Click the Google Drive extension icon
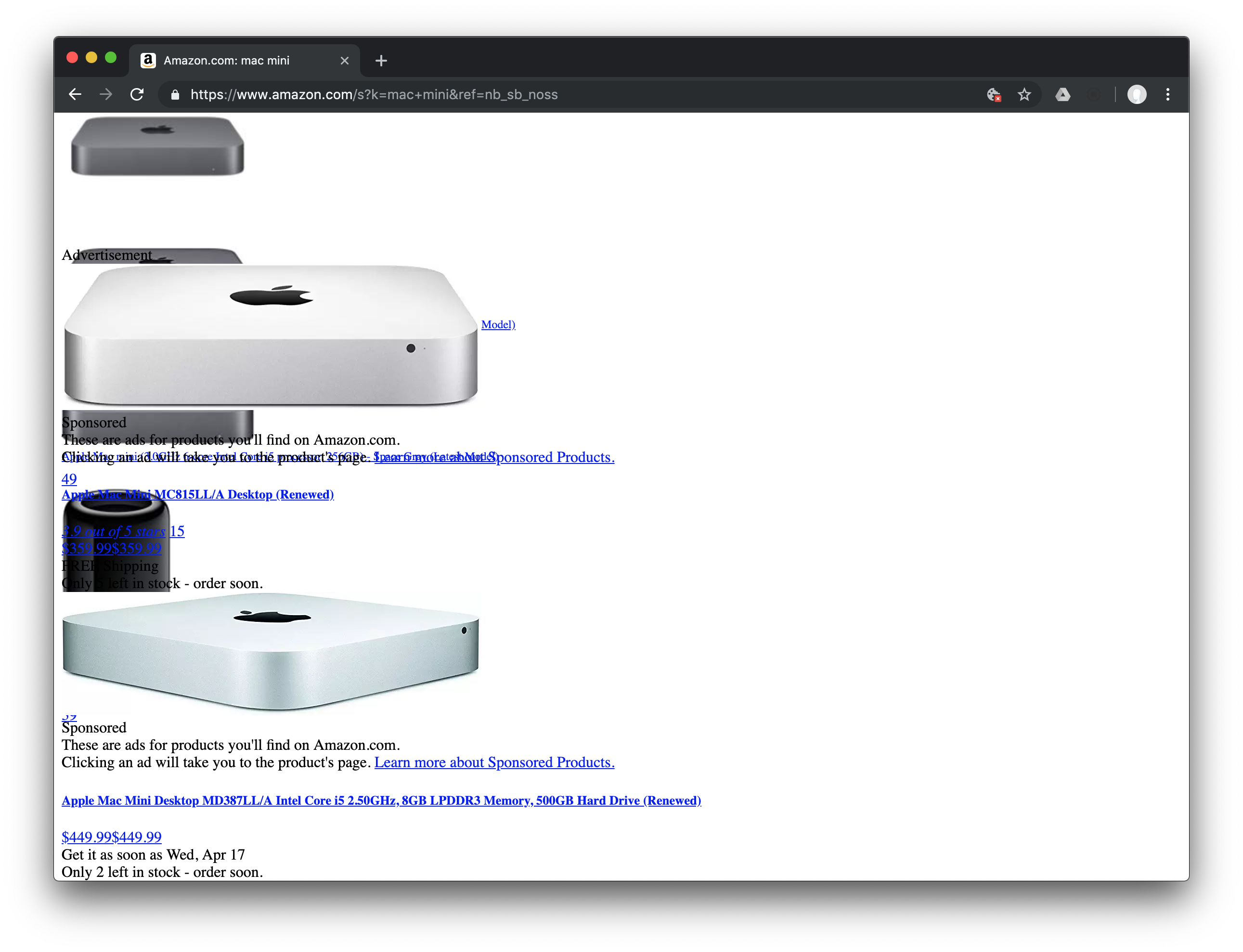This screenshot has width=1243, height=952. pyautogui.click(x=1063, y=95)
